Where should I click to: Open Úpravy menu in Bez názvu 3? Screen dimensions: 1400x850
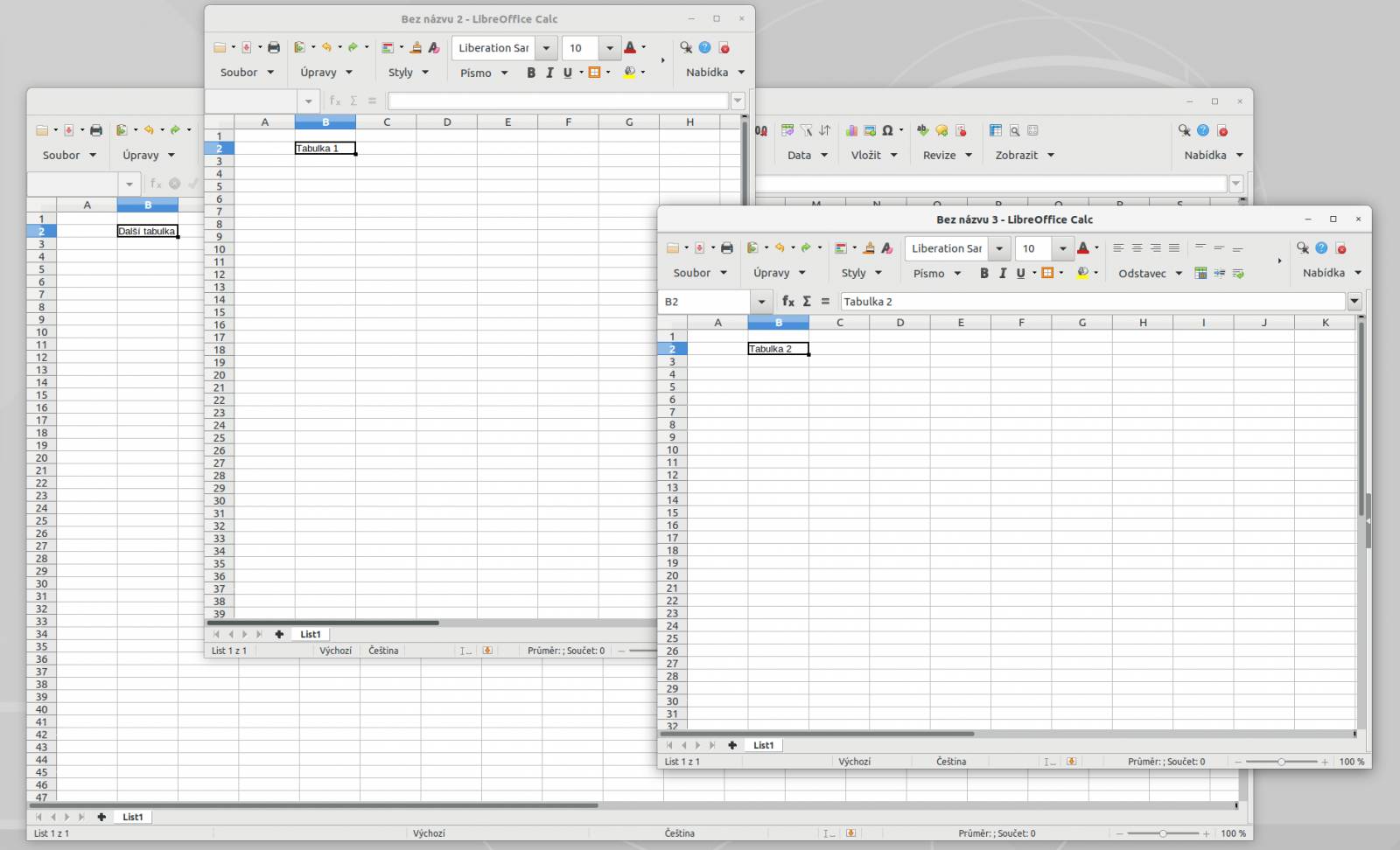[x=780, y=273]
